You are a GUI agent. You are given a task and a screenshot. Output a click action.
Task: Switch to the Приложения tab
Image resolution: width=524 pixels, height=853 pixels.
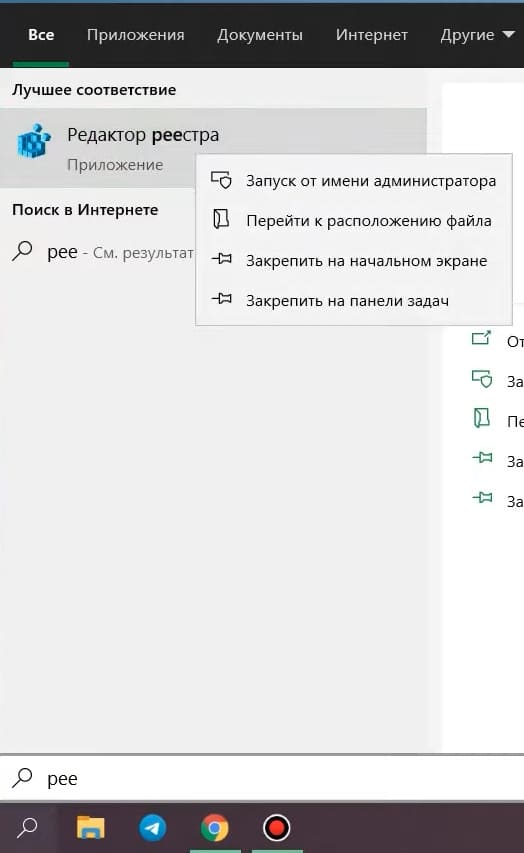[x=135, y=35]
